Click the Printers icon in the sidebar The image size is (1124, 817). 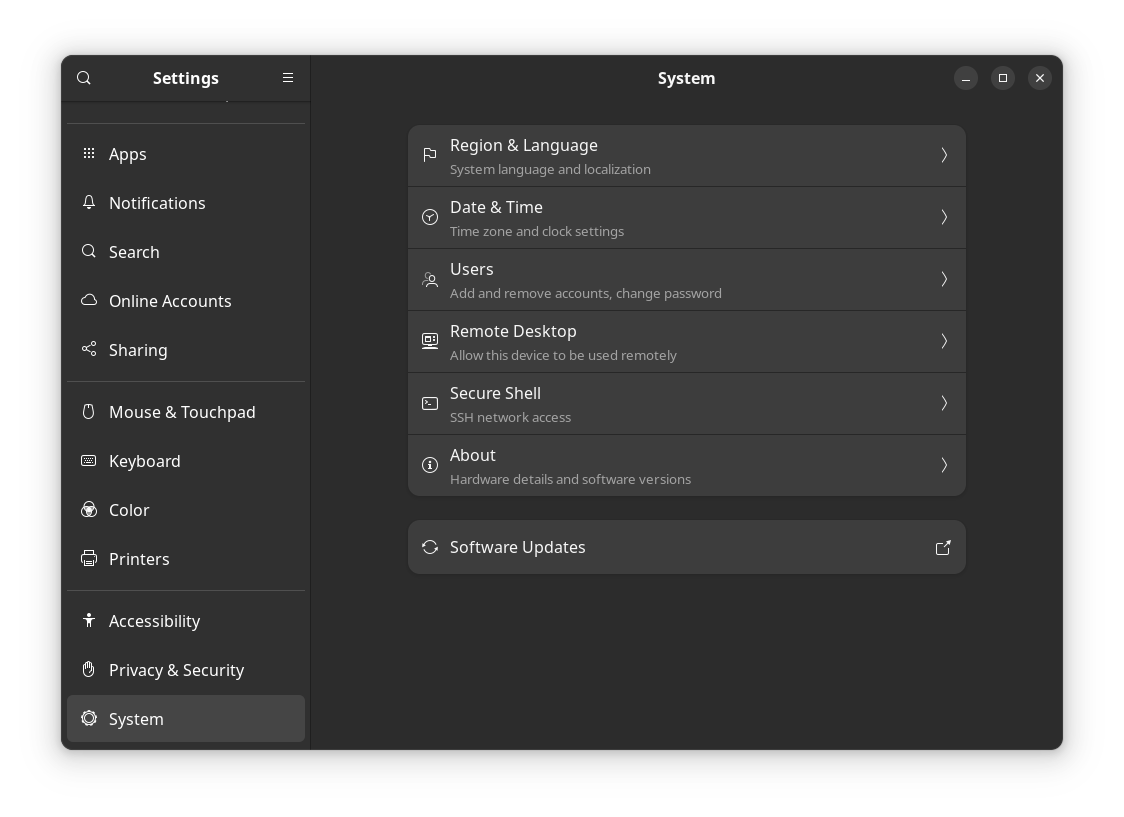88,559
